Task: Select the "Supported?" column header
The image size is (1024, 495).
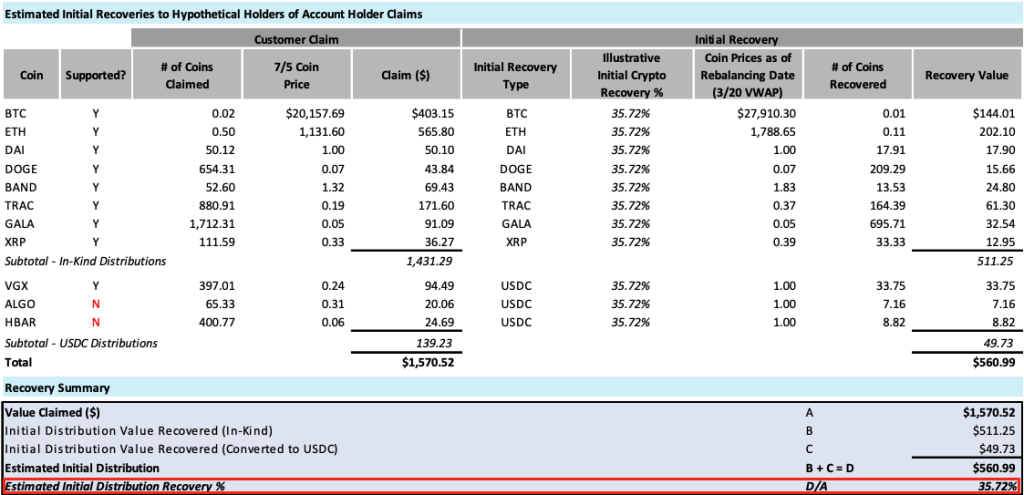Action: (x=96, y=75)
